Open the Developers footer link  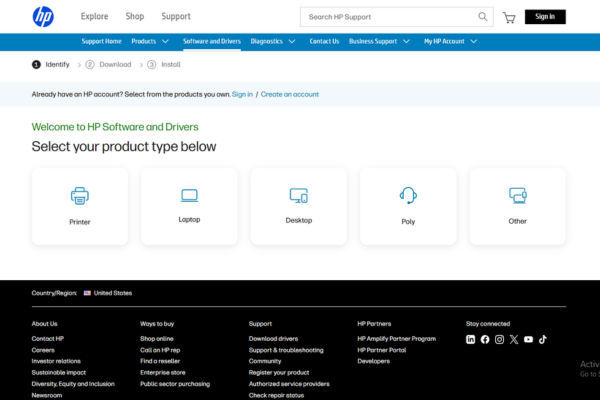click(373, 361)
